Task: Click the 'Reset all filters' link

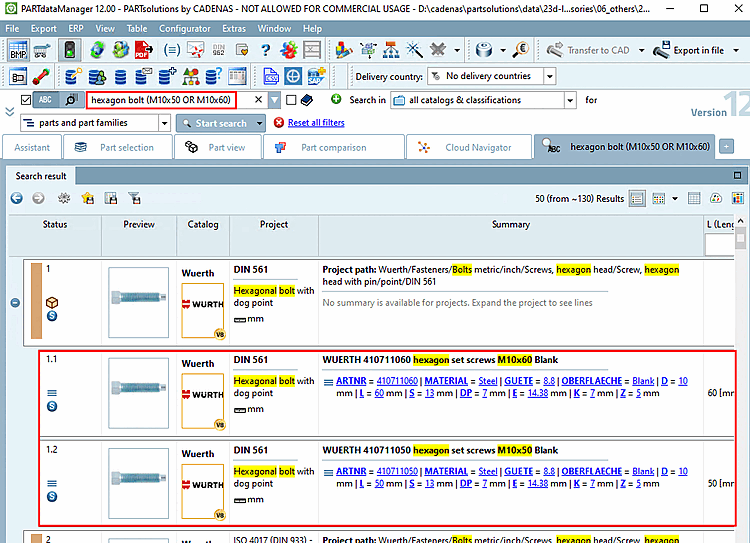Action: click(315, 123)
